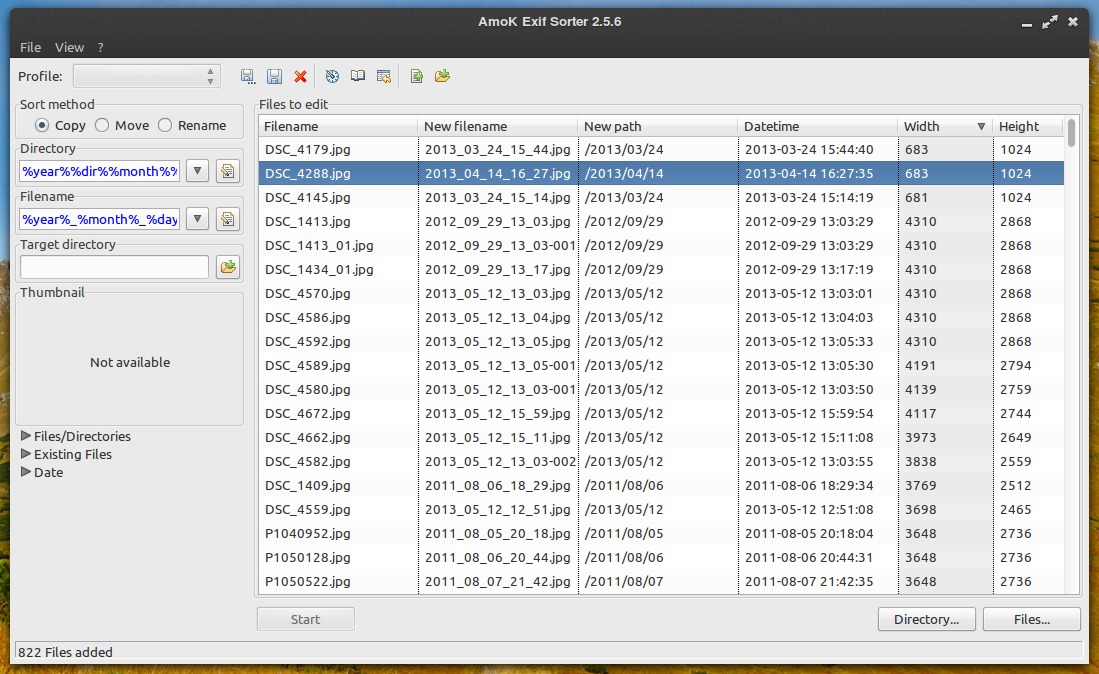
Task: Click the save profile as icon with dots
Action: [247, 76]
